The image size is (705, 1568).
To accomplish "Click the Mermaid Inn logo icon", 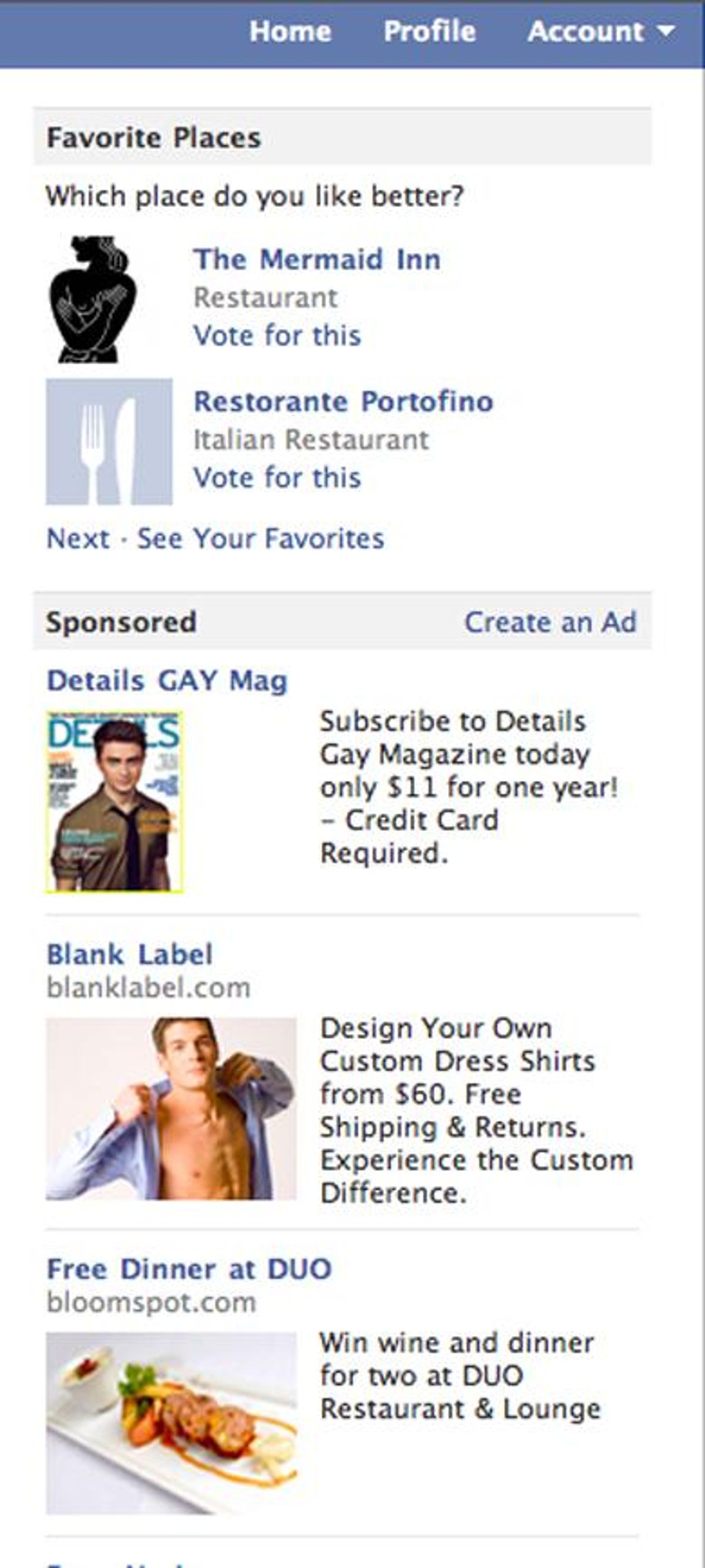I will [x=92, y=300].
